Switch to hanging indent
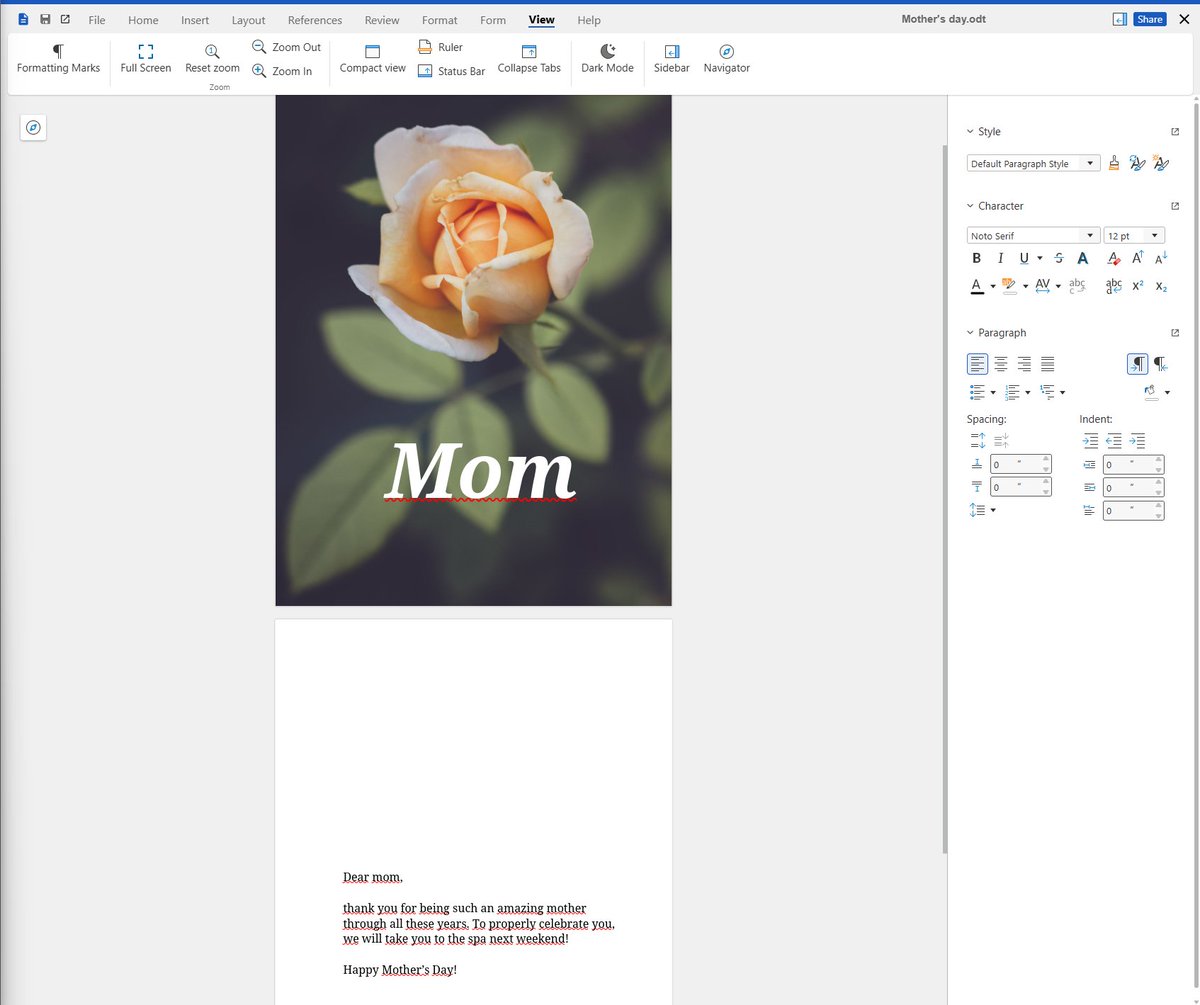 pos(1138,440)
